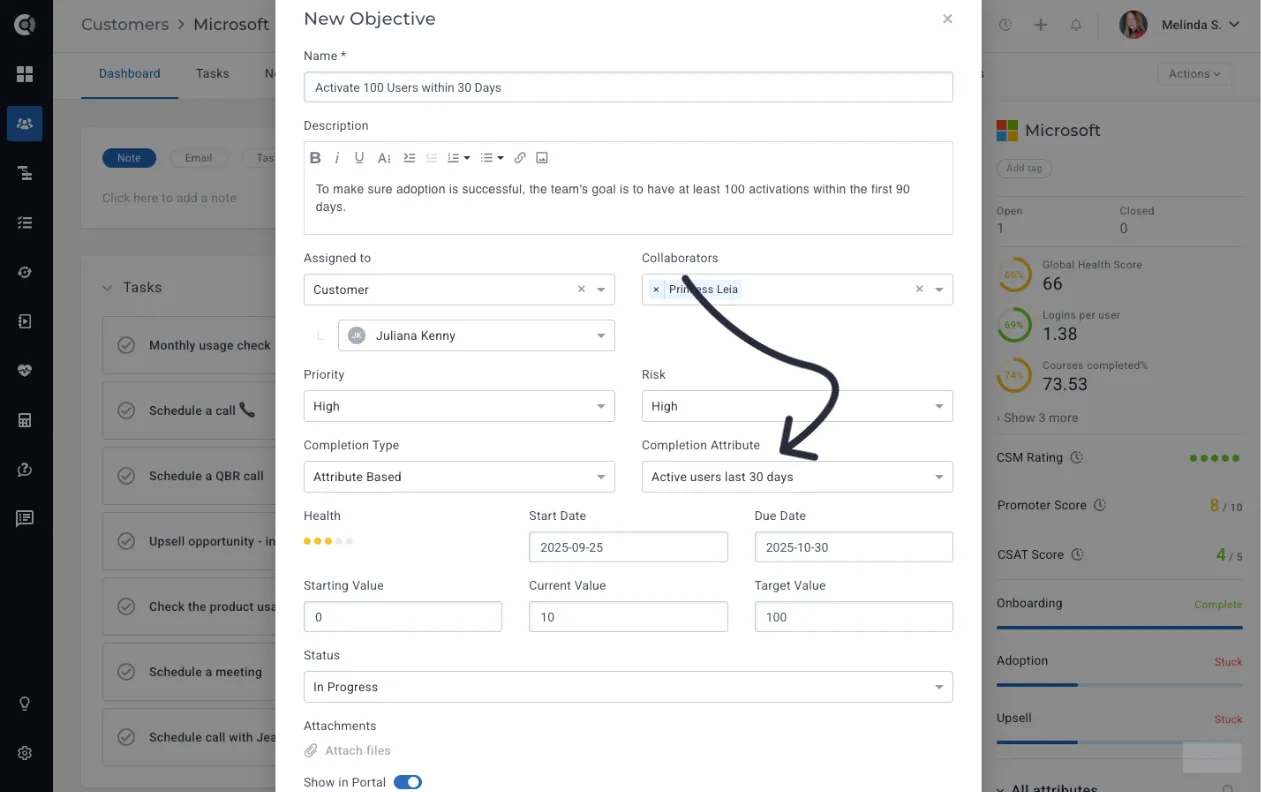Apply italic formatting in Description toolbar
Image resolution: width=1261 pixels, height=792 pixels.
[337, 158]
